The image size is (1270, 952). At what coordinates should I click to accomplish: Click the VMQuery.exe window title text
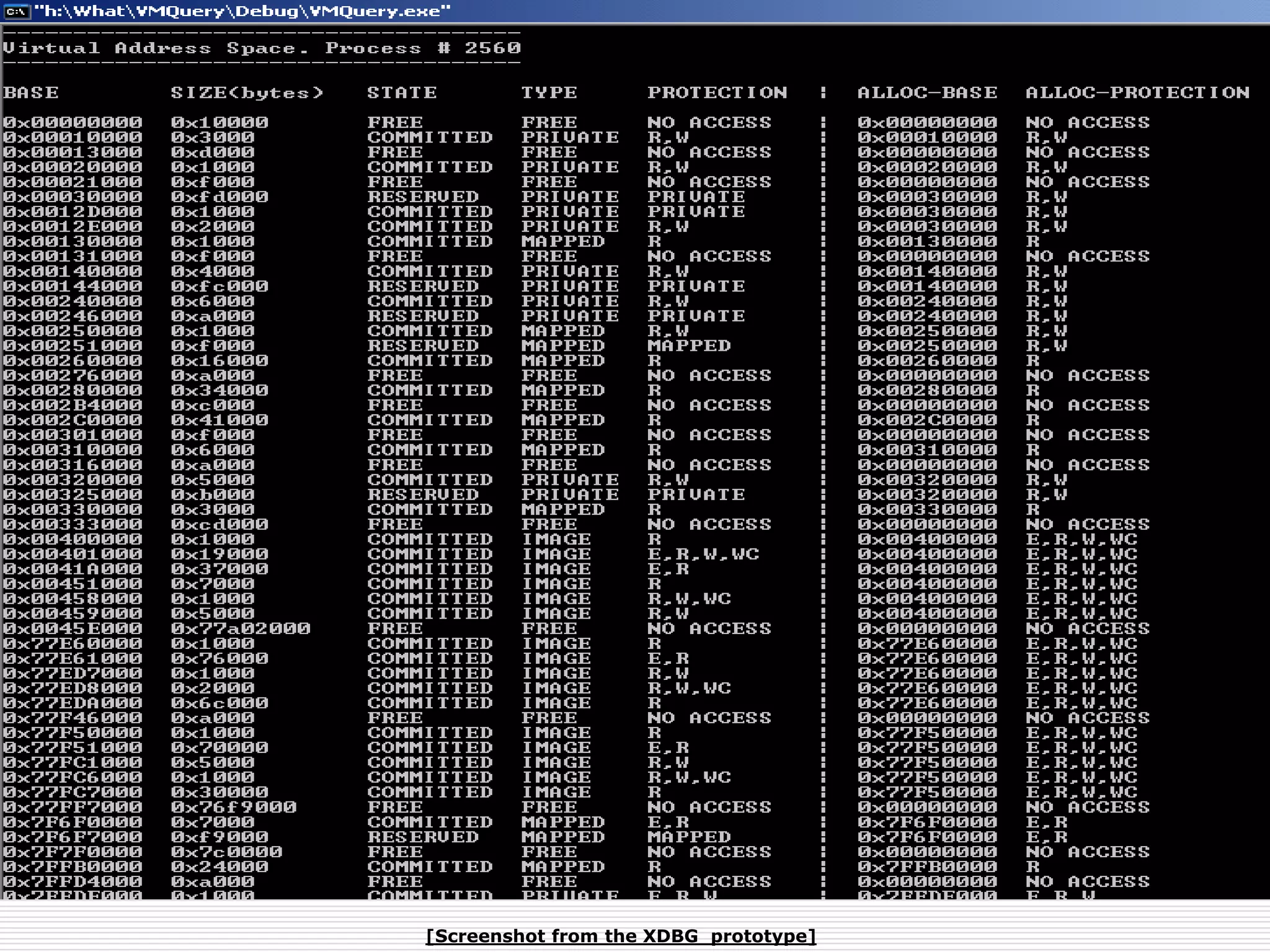(242, 11)
